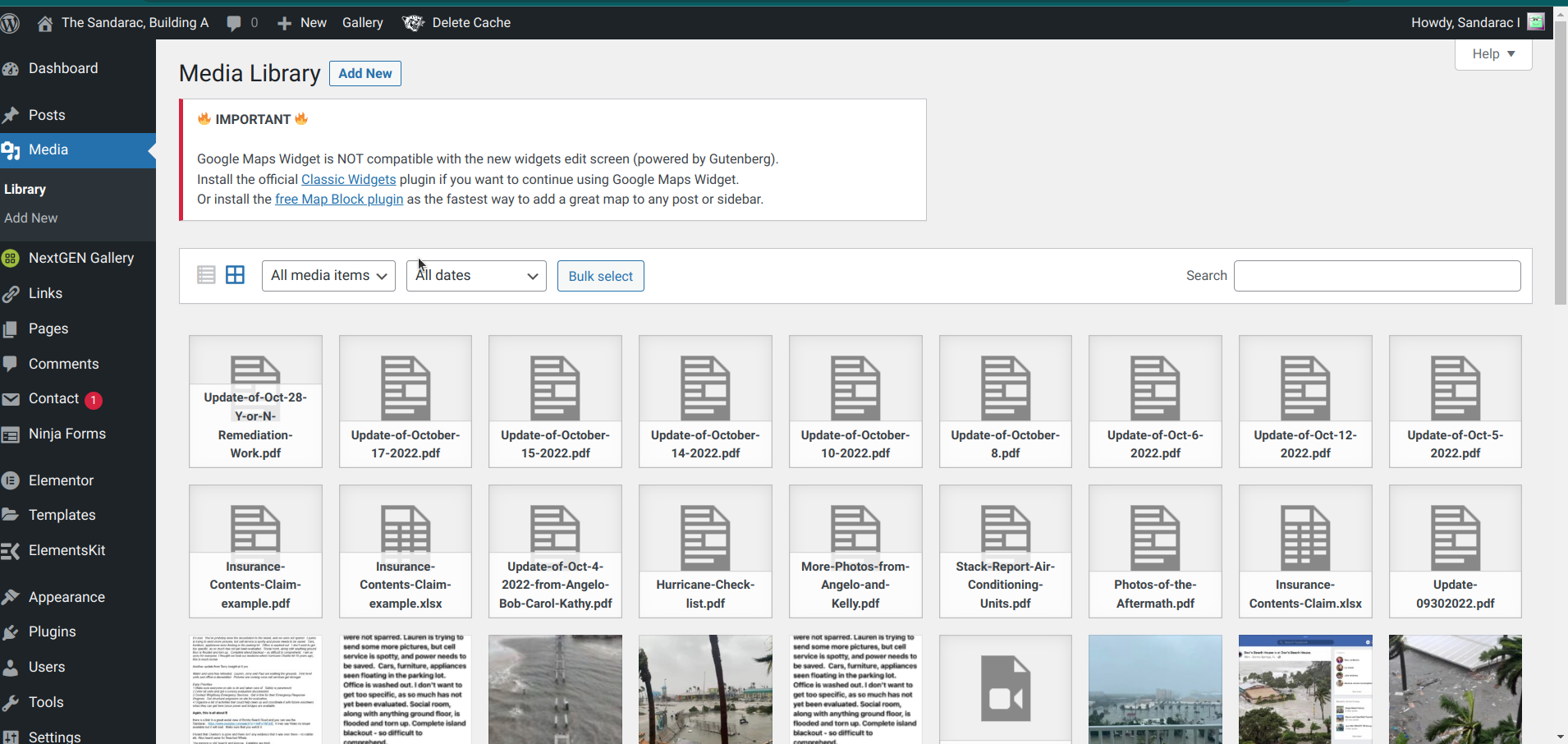Open Update-of-October-17-2022.pdf document icon
1568x744 pixels.
[406, 388]
